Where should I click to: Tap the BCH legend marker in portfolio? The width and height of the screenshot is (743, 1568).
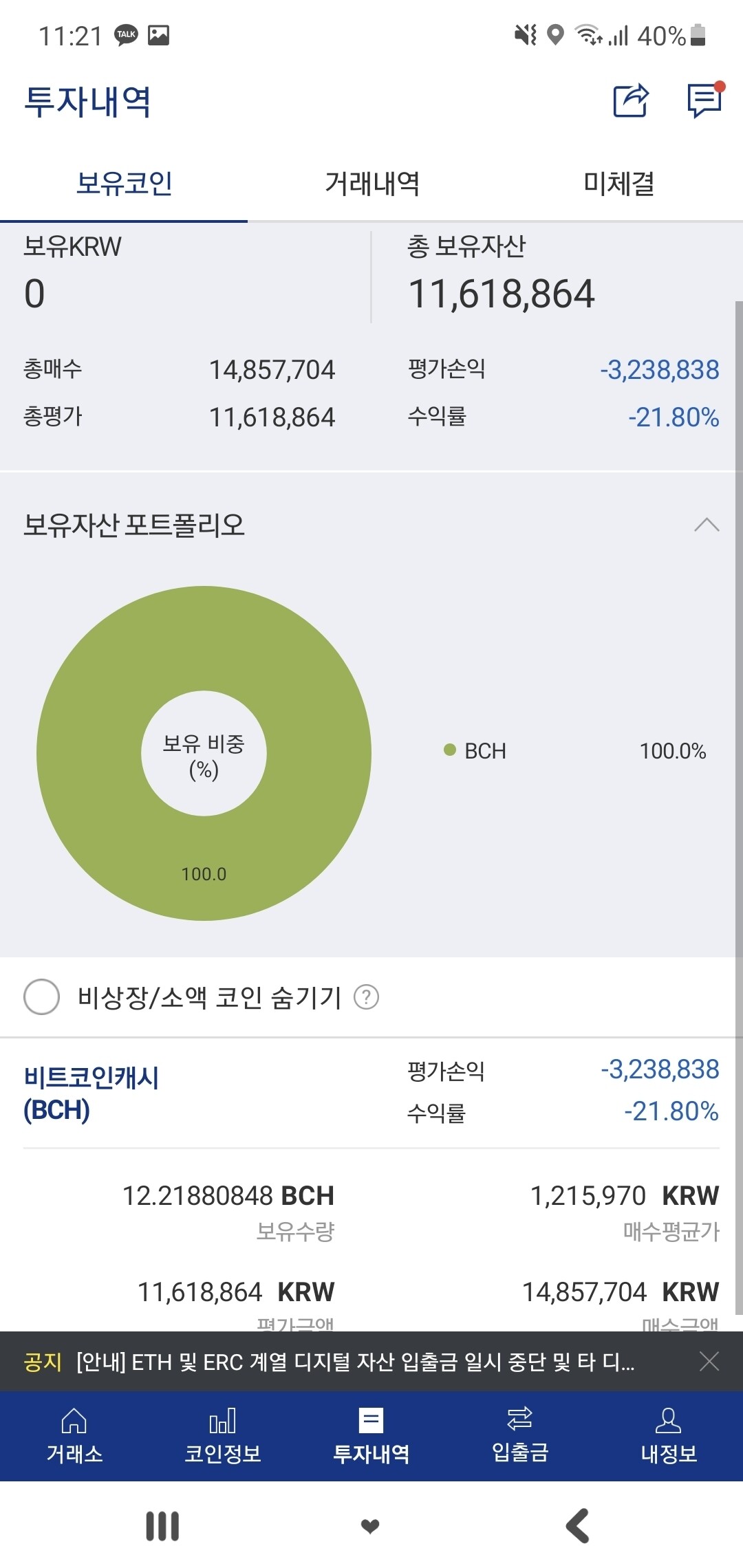[451, 751]
